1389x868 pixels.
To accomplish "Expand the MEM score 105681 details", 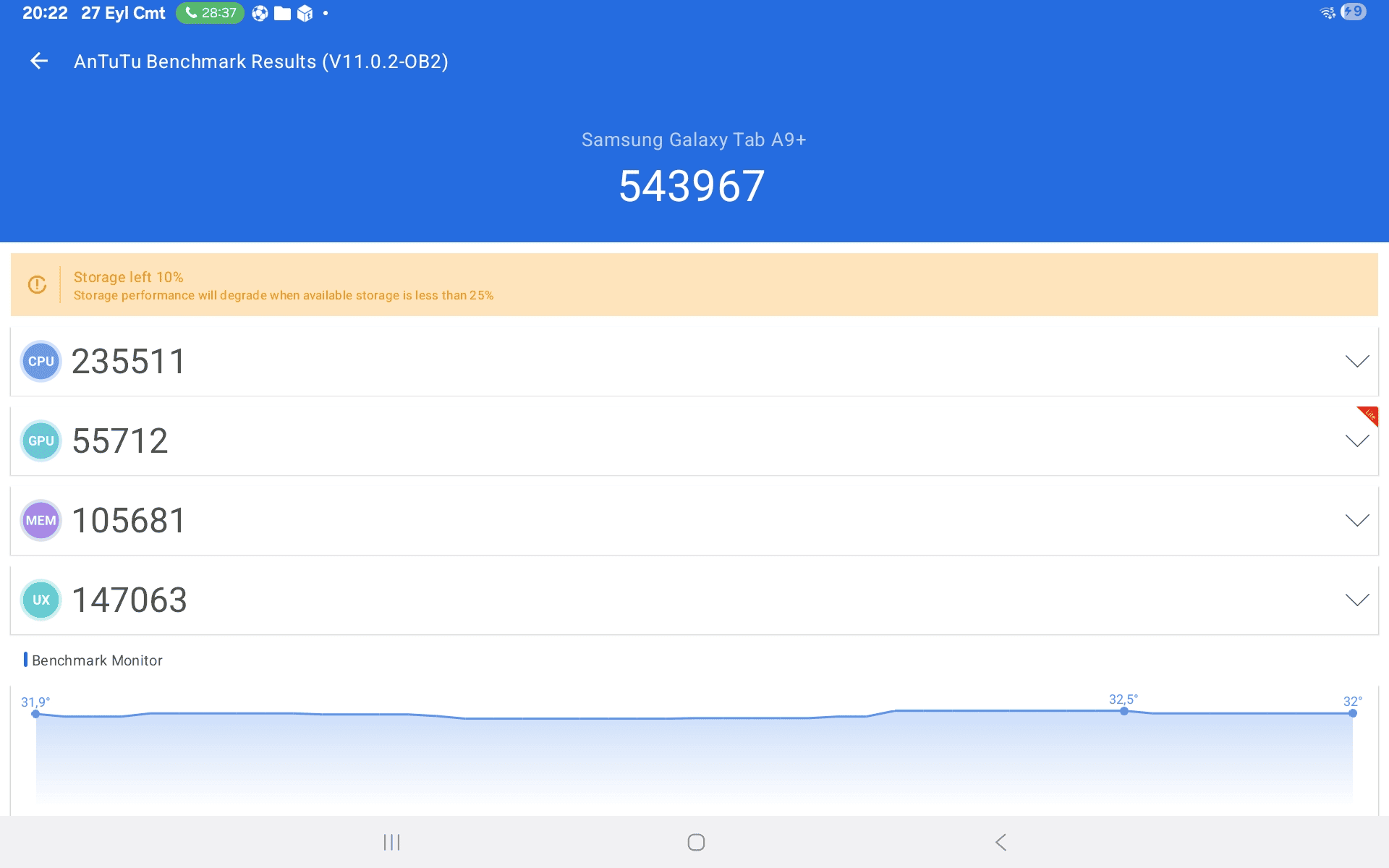I will pos(1357,520).
